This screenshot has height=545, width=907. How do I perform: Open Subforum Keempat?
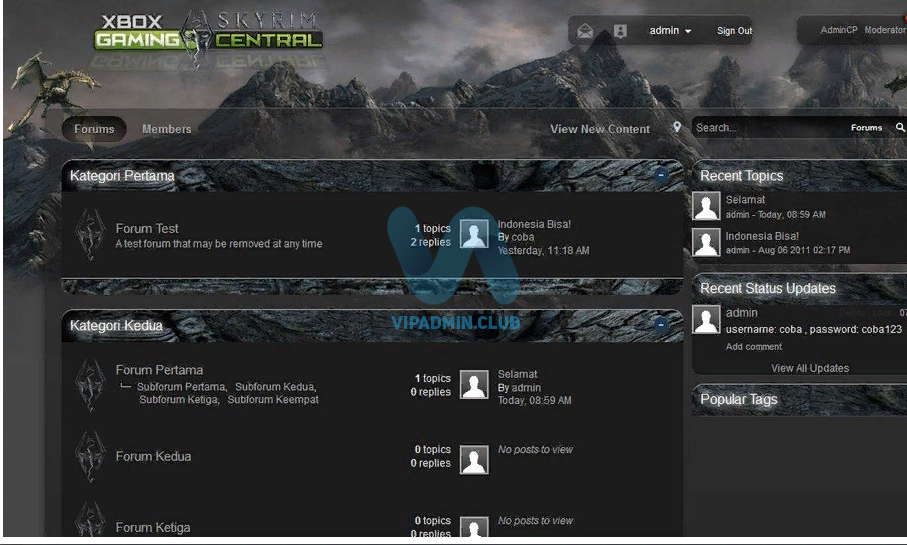tap(273, 399)
